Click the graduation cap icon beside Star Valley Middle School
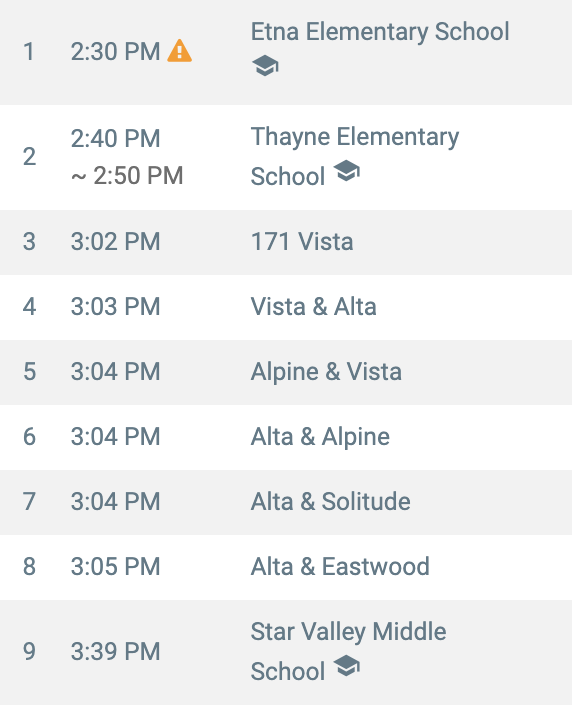The image size is (572, 716). click(x=346, y=665)
